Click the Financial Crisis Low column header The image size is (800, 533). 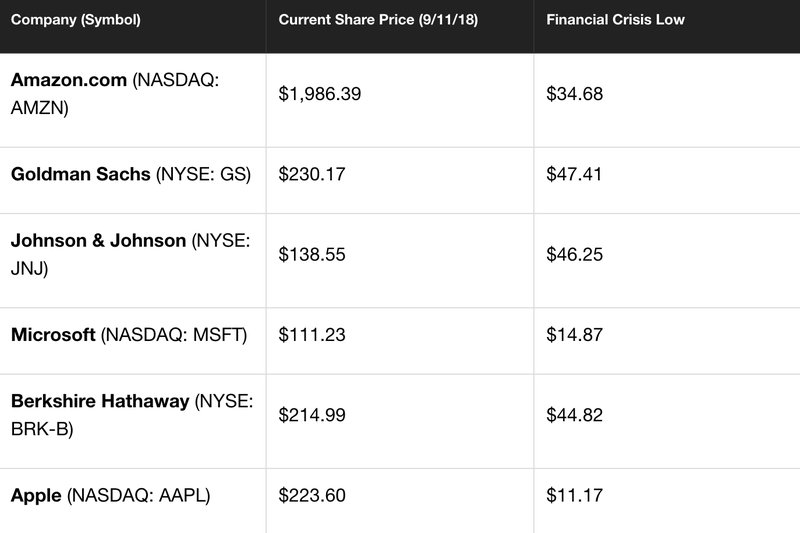click(x=615, y=20)
